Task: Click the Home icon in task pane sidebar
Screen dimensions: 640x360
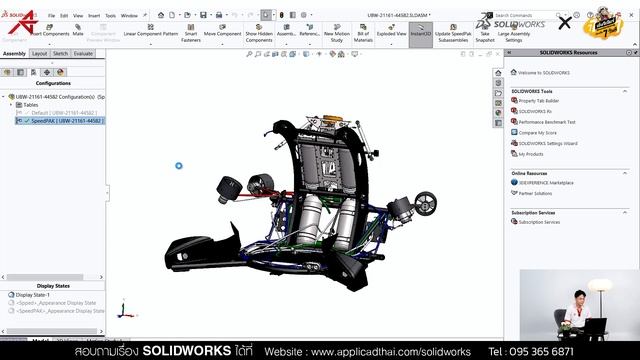Action: coord(498,73)
